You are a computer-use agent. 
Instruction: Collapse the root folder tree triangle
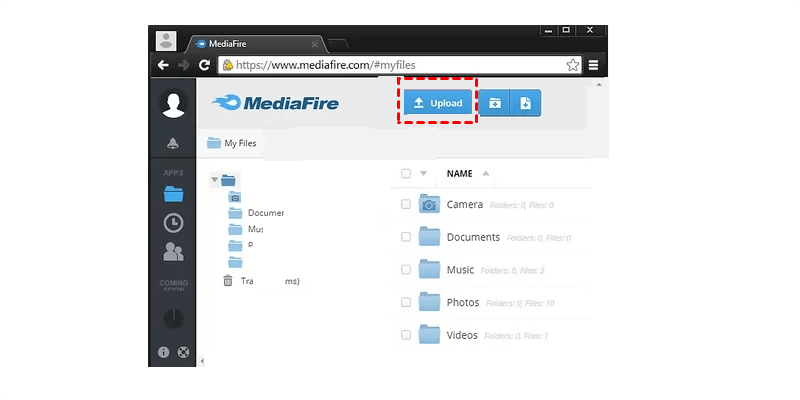click(215, 180)
